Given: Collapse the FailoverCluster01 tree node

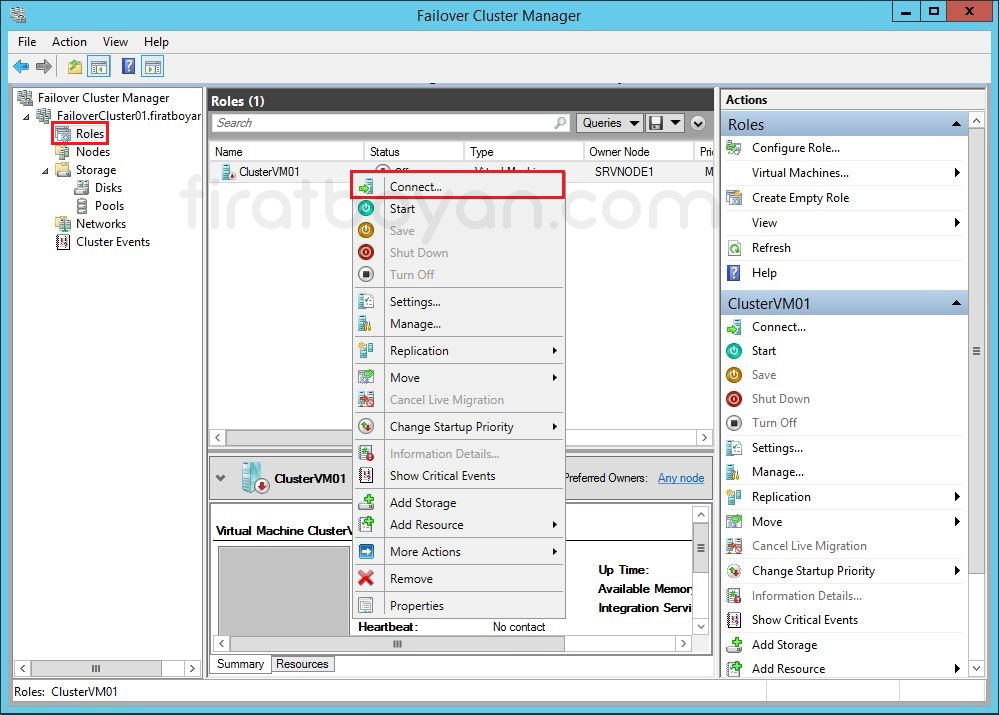Looking at the screenshot, I should click(x=26, y=117).
